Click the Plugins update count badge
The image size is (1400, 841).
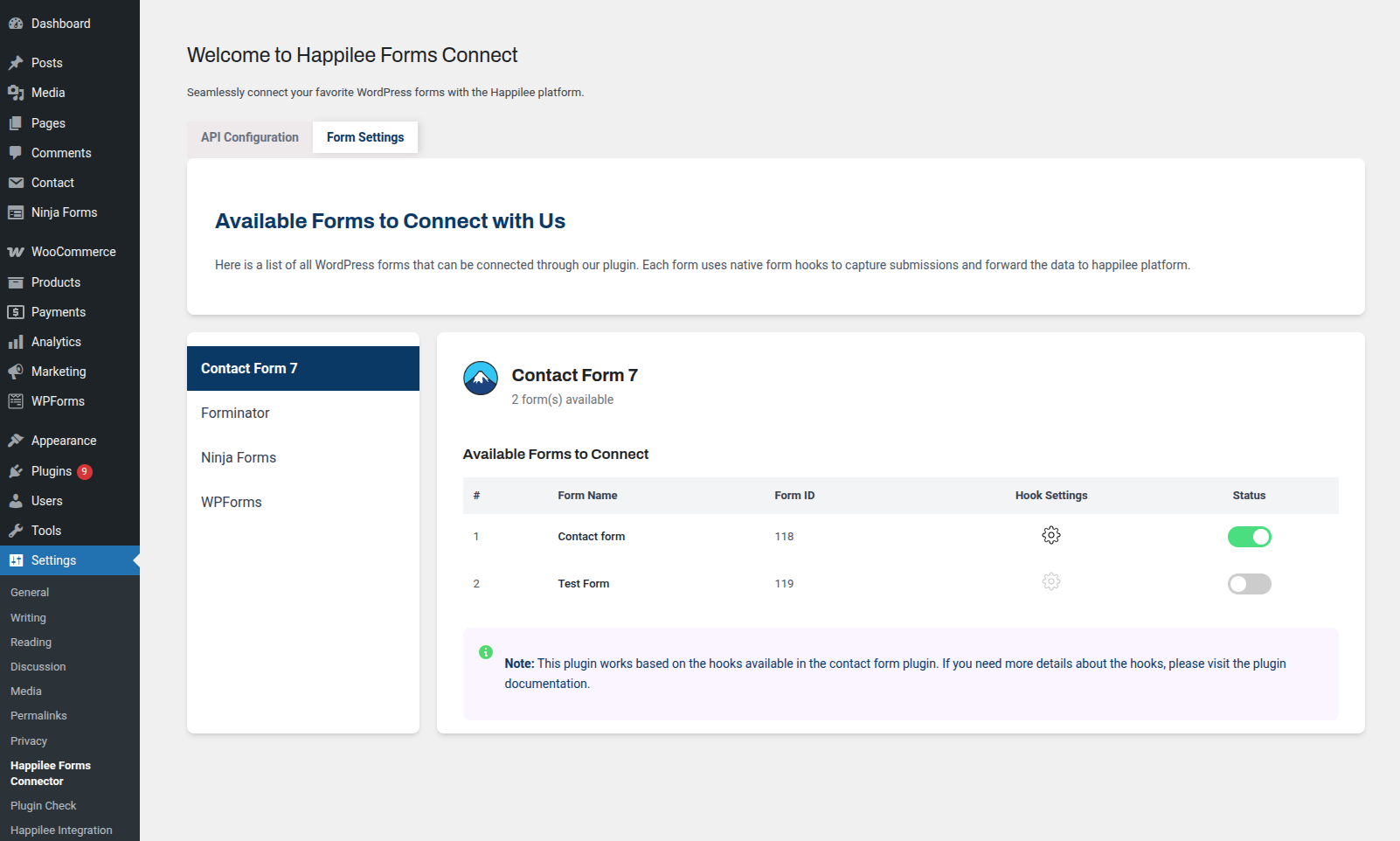(x=84, y=471)
